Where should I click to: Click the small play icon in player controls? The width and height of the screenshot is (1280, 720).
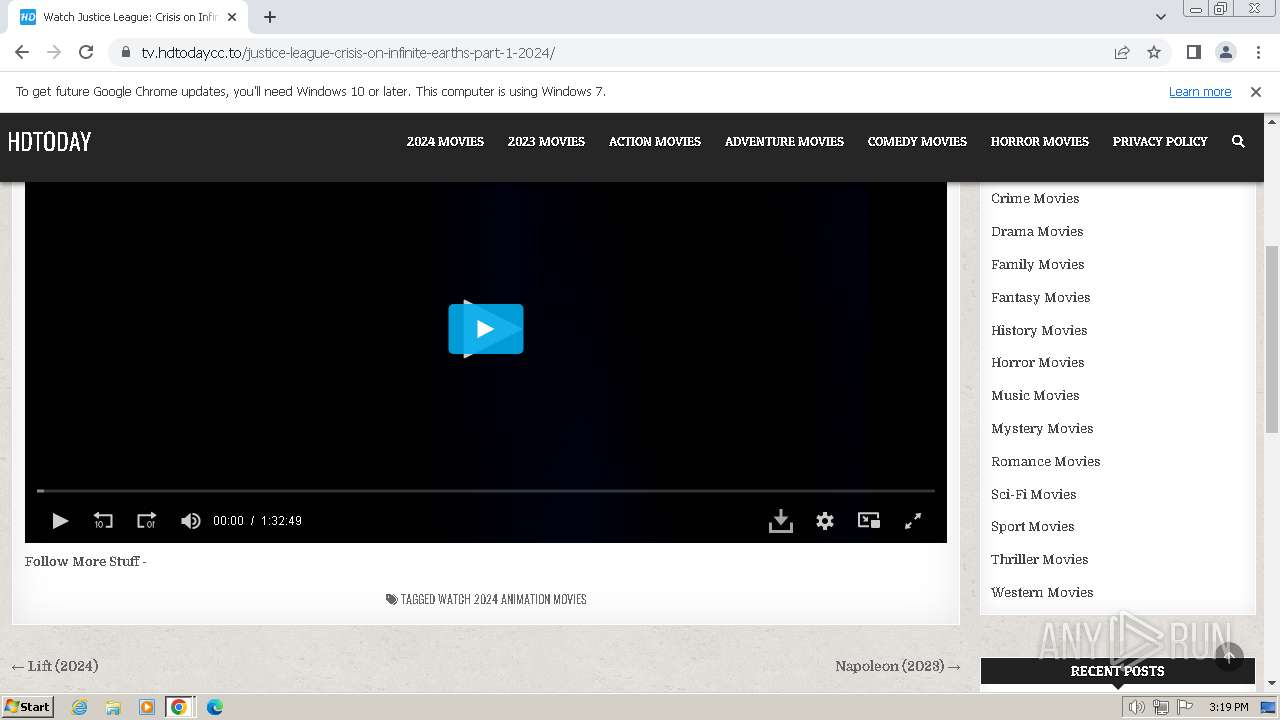click(x=60, y=521)
